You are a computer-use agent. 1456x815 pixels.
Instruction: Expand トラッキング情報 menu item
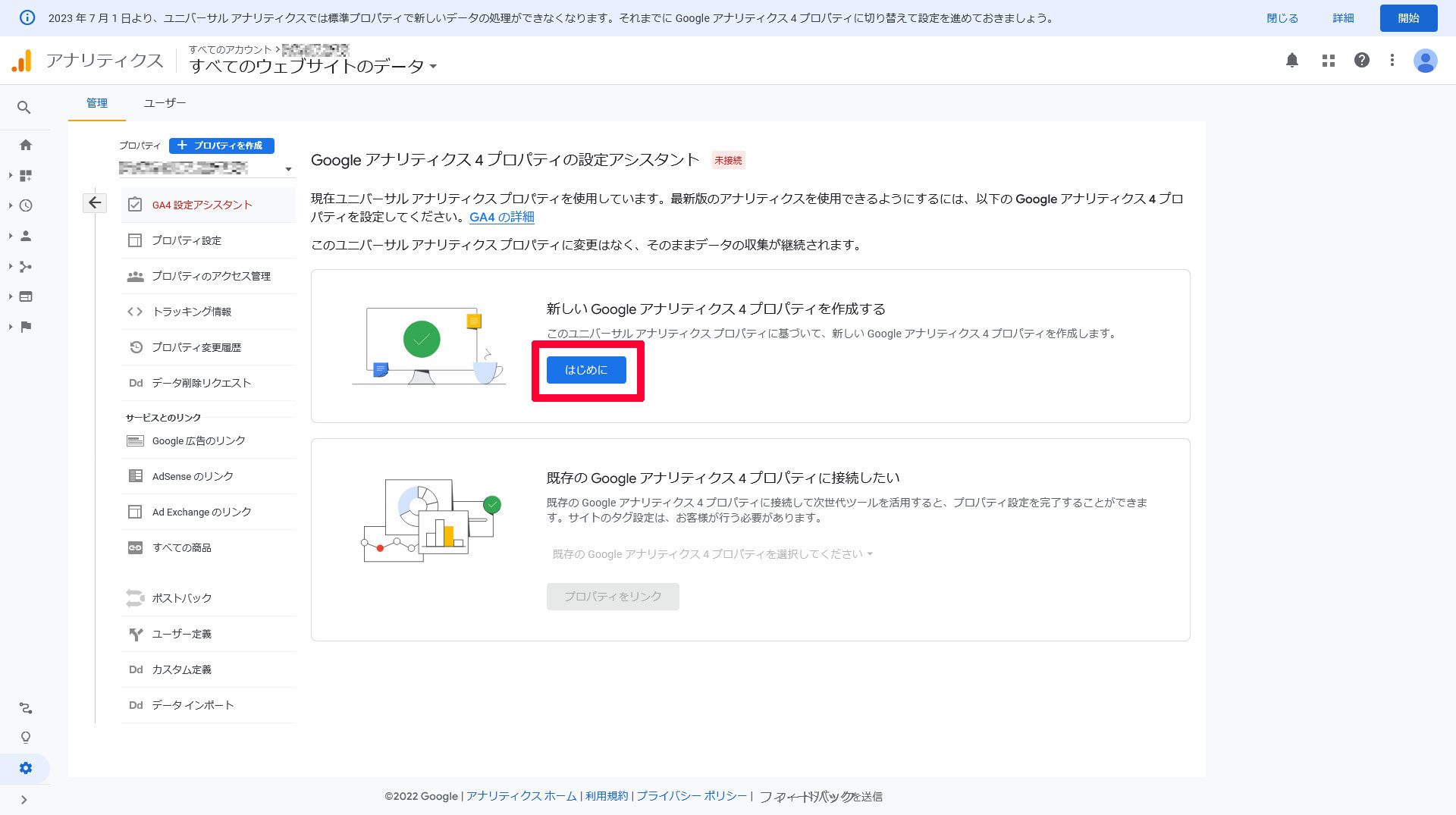(x=209, y=312)
